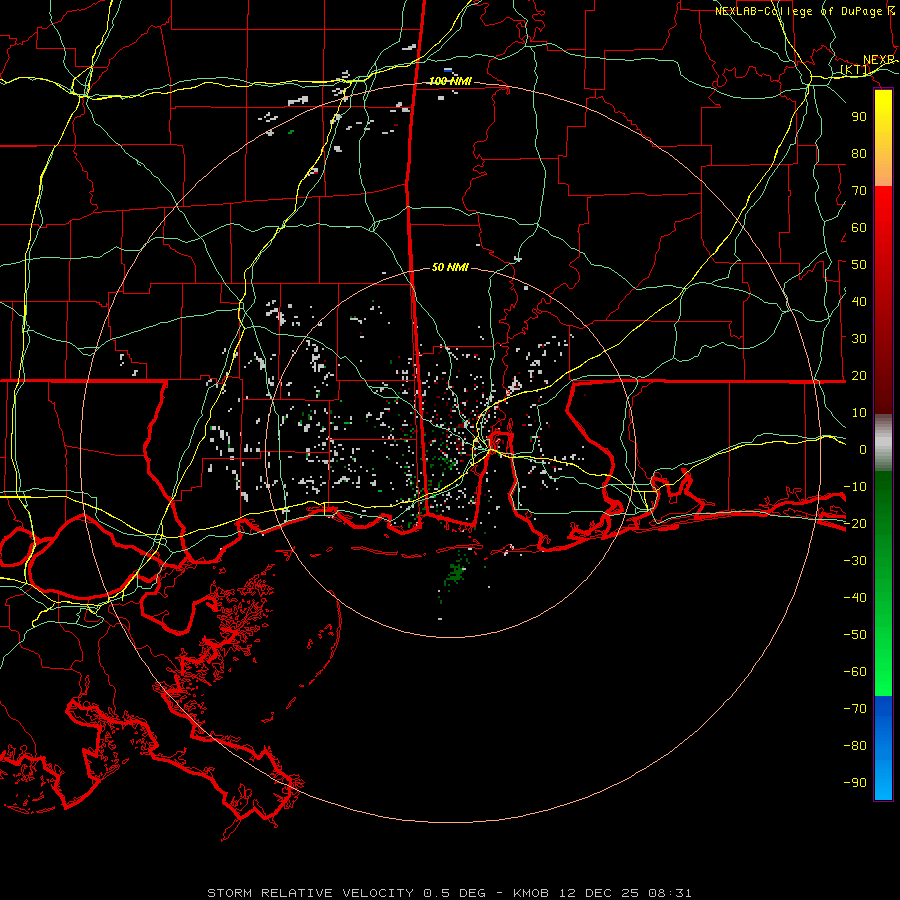Select the 90 value on the color scale
The height and width of the screenshot is (900, 900).
[x=859, y=117]
